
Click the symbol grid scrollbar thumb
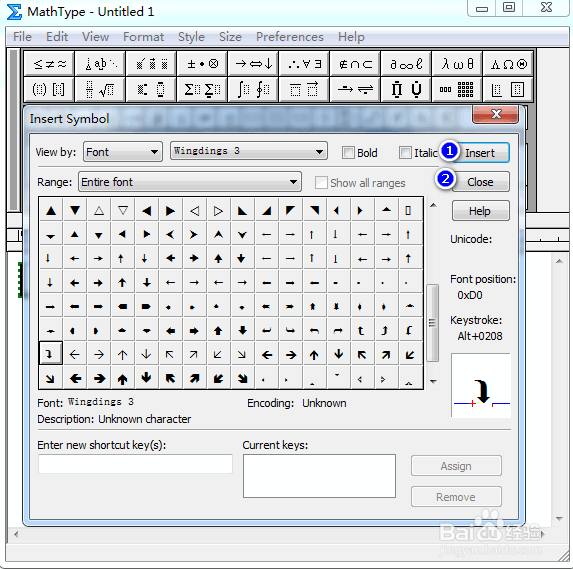(x=433, y=323)
